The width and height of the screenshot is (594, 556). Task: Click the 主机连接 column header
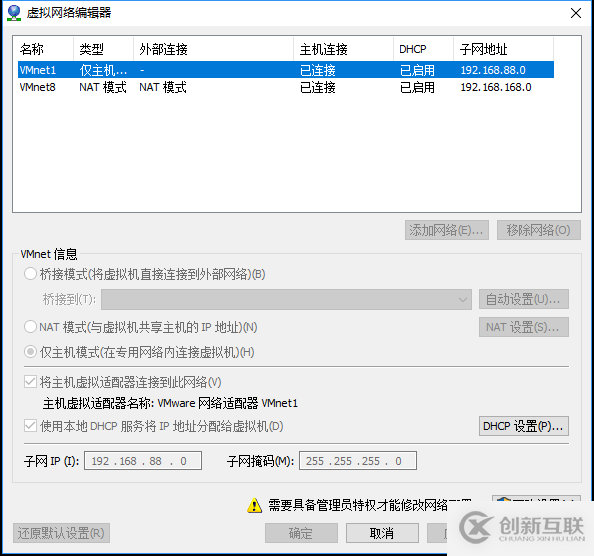point(343,49)
